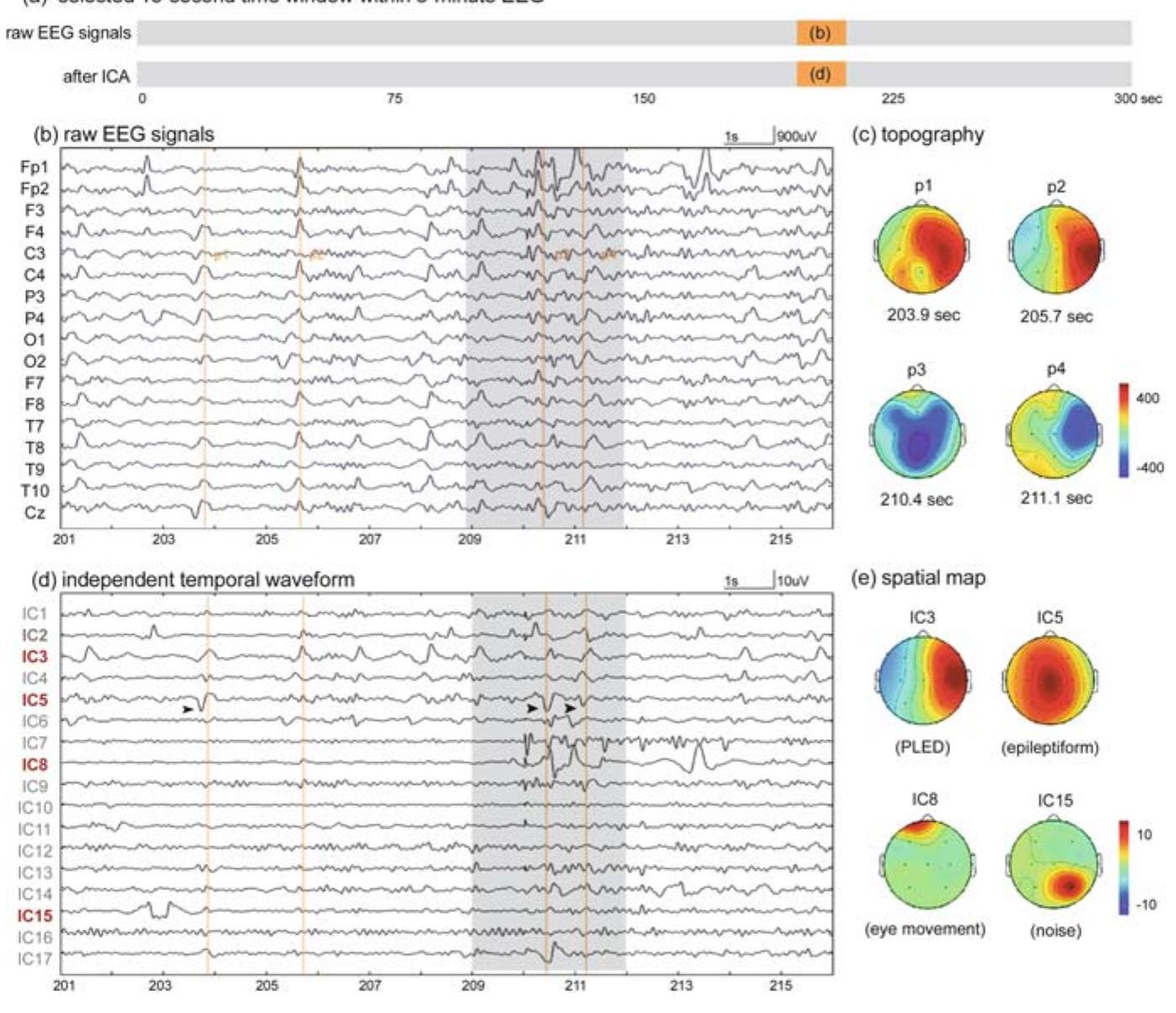The height and width of the screenshot is (1013, 1176).
Task: Click the '(b) raw EEG signals' heading
Action: pyautogui.click(x=123, y=134)
